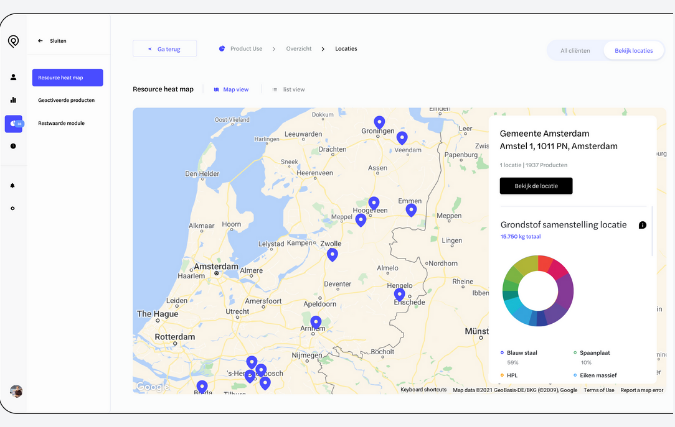Switch to the Map view tab
The width and height of the screenshot is (675, 427).
click(x=231, y=90)
